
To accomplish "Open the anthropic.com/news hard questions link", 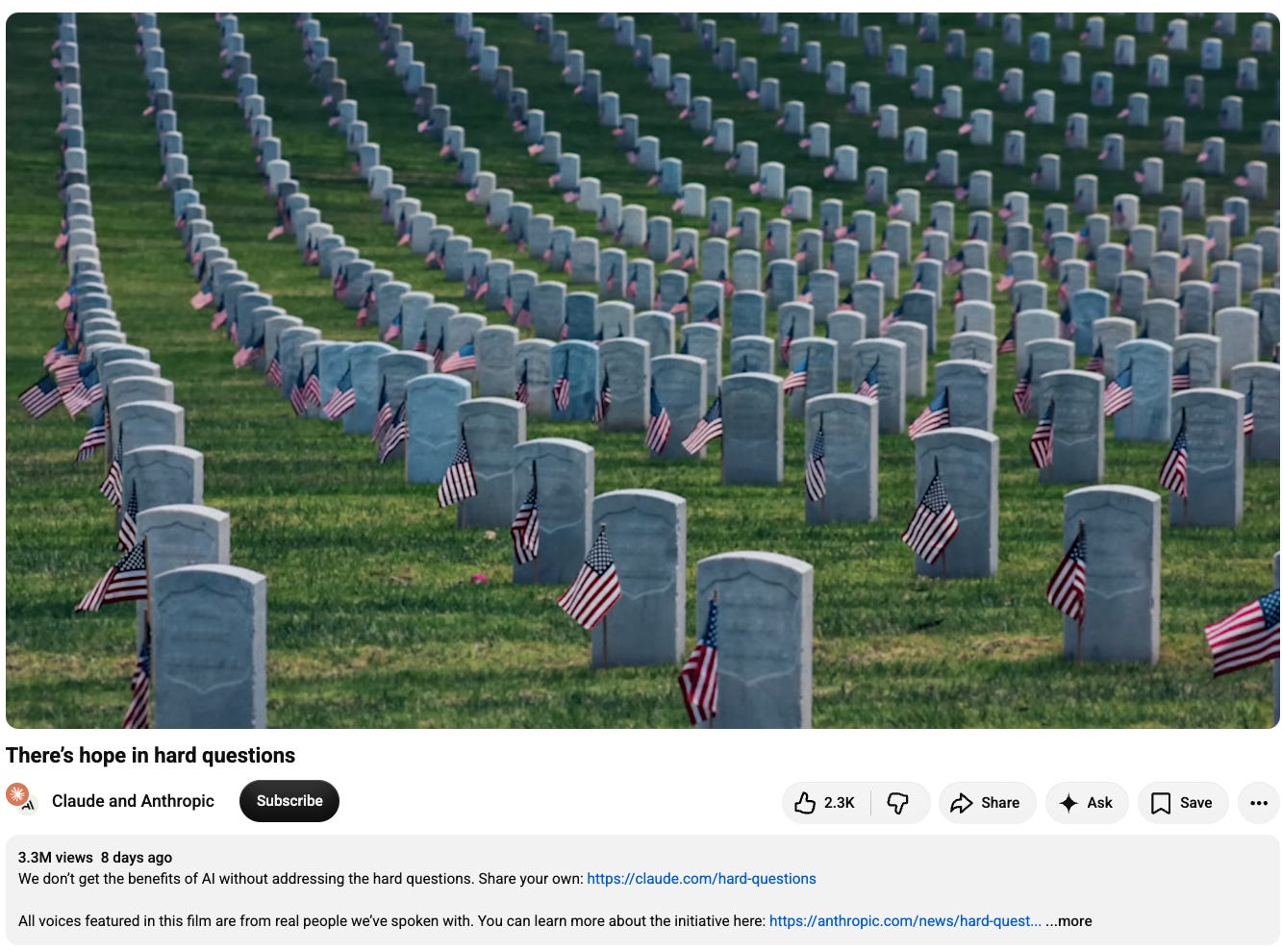I will (905, 921).
